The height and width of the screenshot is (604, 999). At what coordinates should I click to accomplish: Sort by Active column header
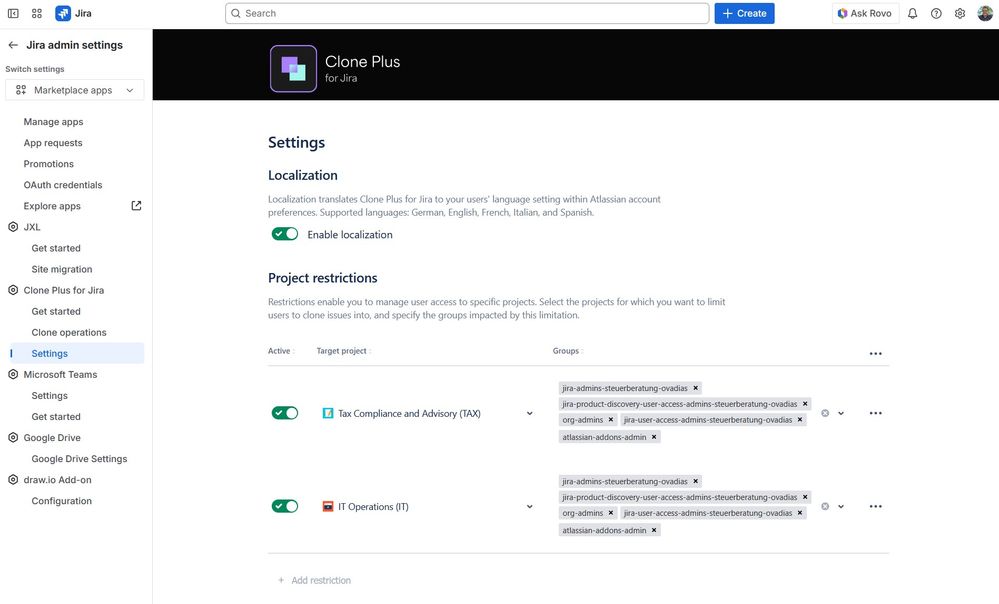(x=281, y=351)
